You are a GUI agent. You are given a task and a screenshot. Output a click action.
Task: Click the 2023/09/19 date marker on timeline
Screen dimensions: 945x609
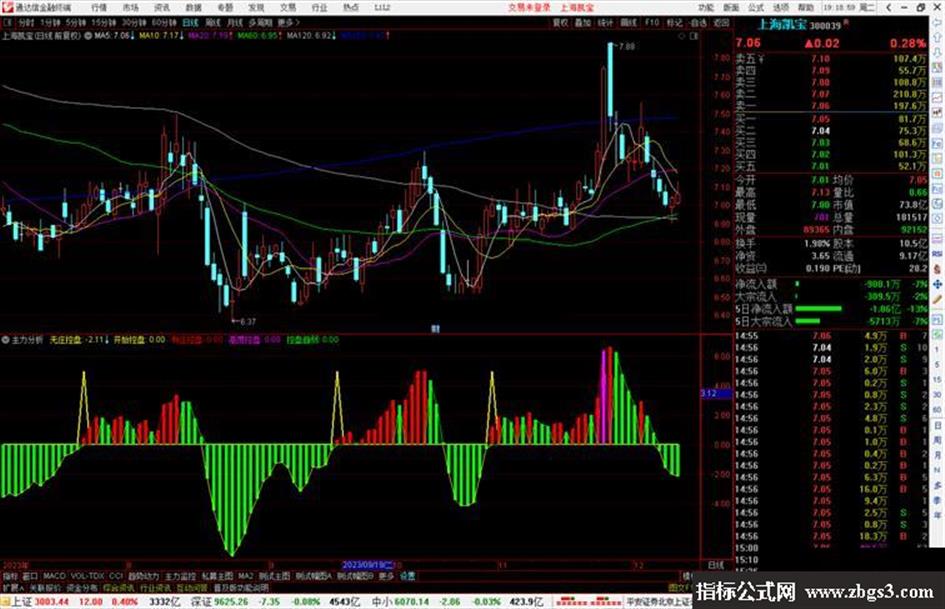368,565
